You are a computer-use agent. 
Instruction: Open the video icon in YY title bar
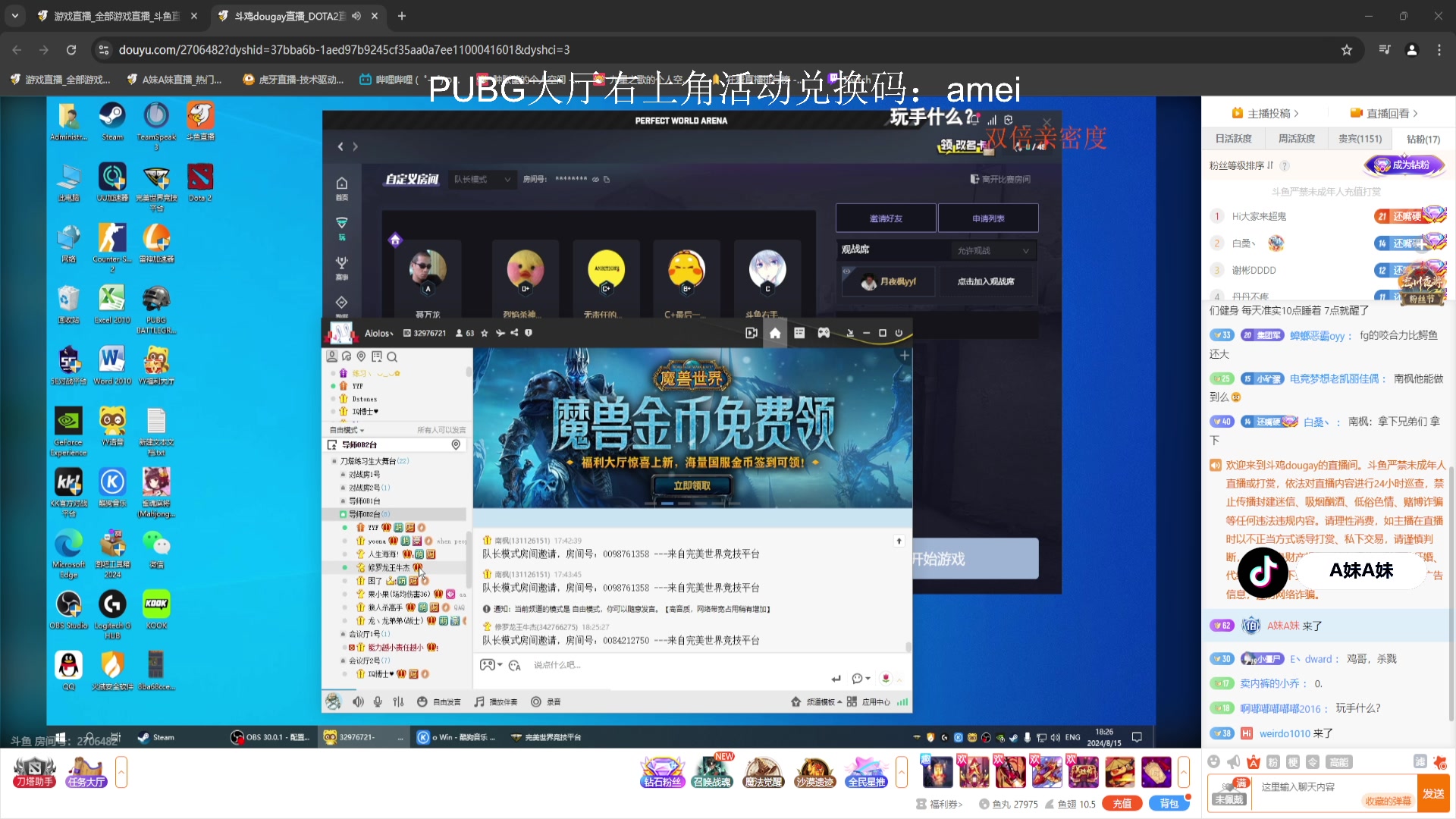click(x=751, y=333)
